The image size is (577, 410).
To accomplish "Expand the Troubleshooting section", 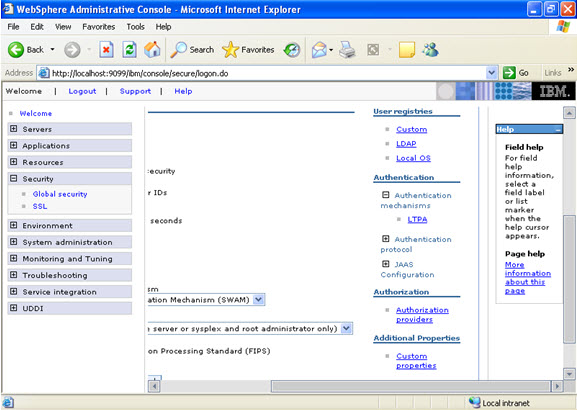I will 14,275.
